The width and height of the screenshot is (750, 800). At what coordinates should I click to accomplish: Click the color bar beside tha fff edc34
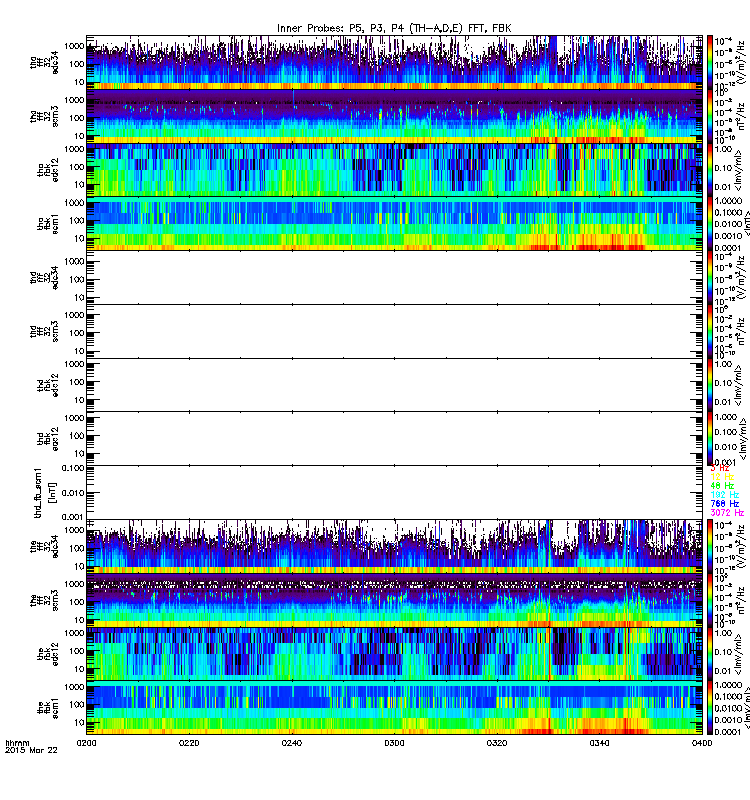coord(710,63)
